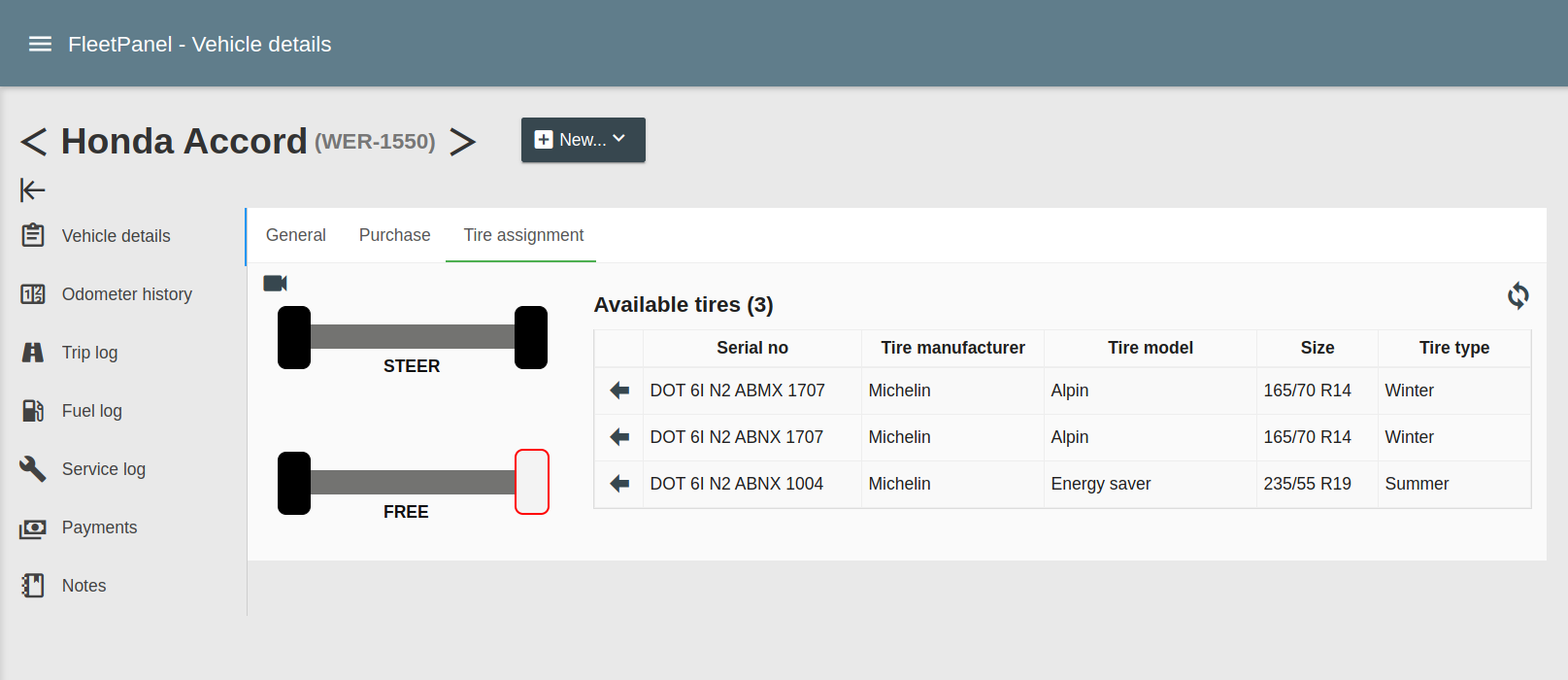This screenshot has height=680, width=1568.
Task: Go to next vehicle arrow
Action: (x=463, y=142)
